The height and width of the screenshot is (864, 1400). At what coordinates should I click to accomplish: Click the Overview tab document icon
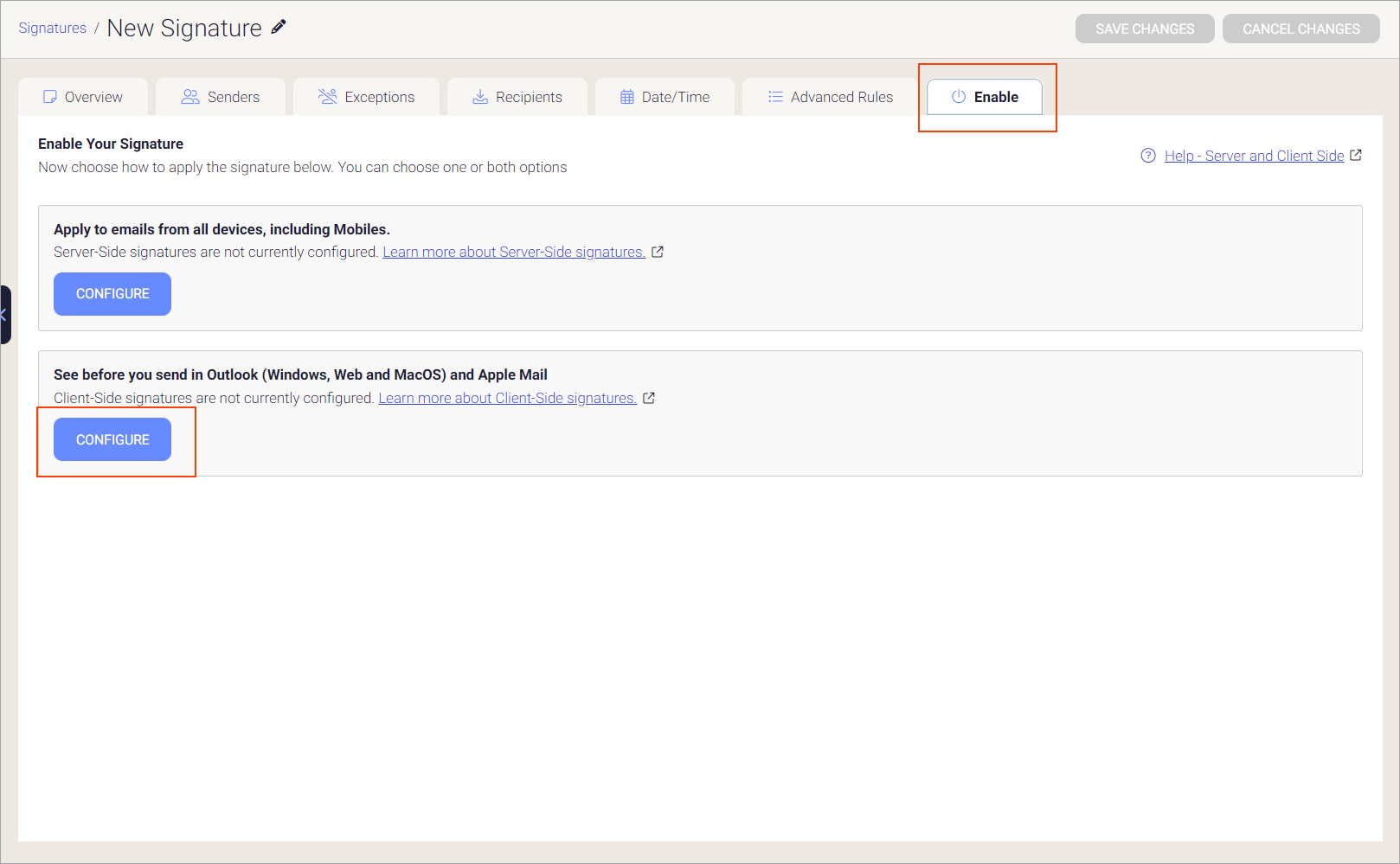click(50, 96)
